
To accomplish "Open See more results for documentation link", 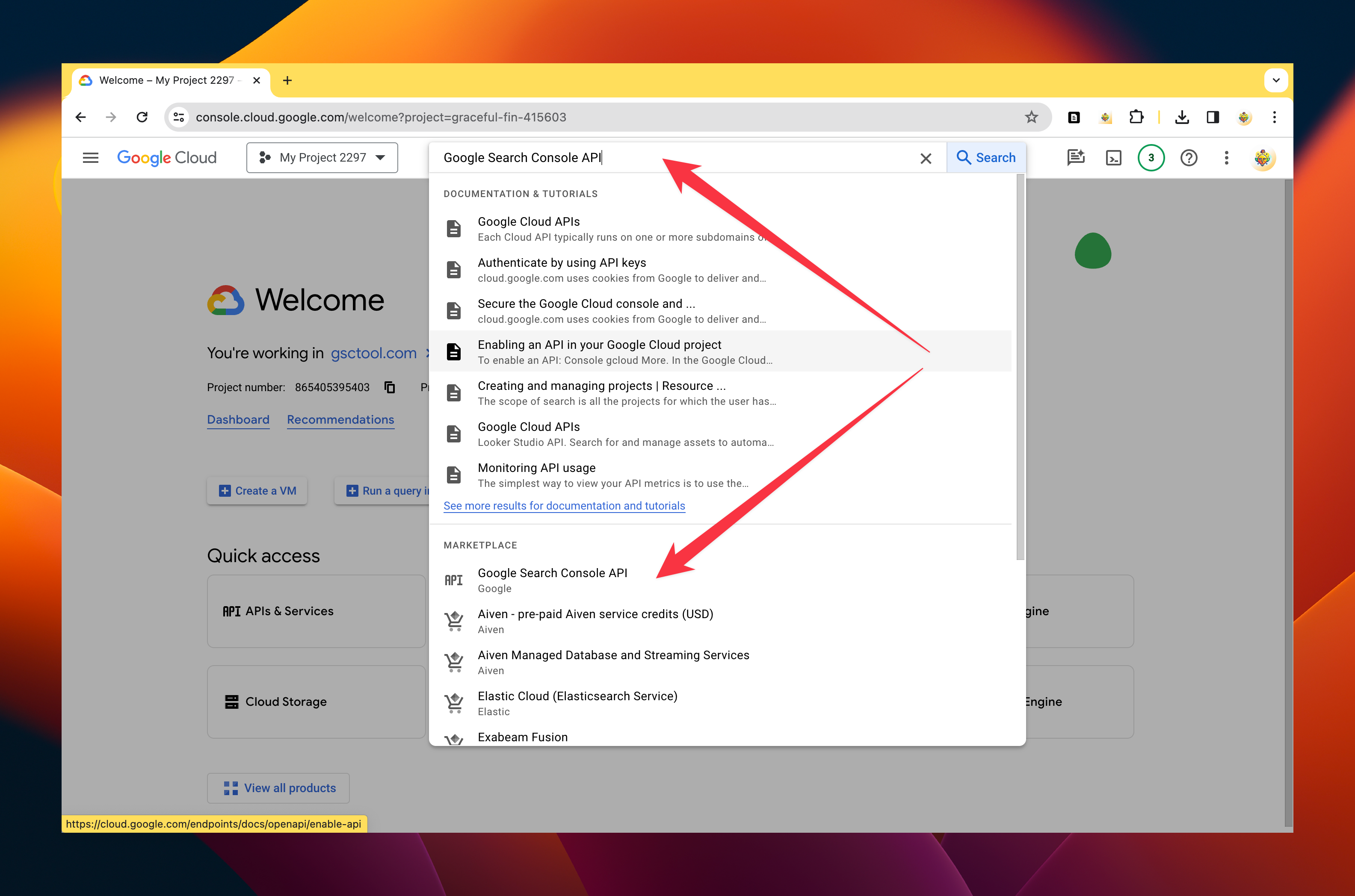I will pos(564,506).
